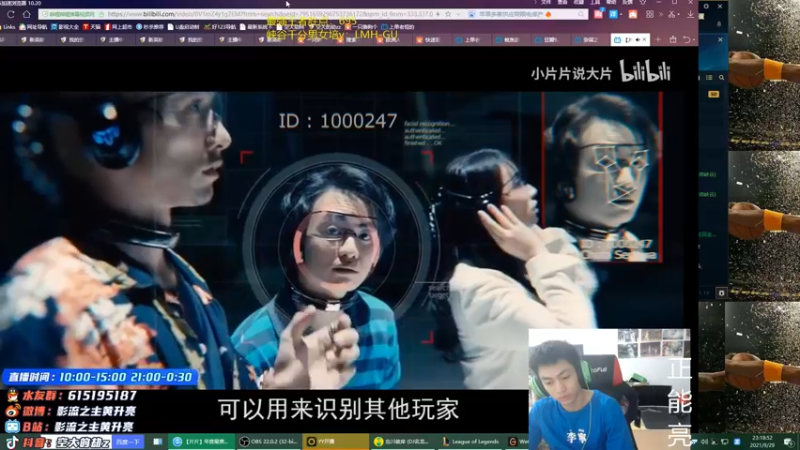Switch to YY开播 on taskbar

(335, 442)
